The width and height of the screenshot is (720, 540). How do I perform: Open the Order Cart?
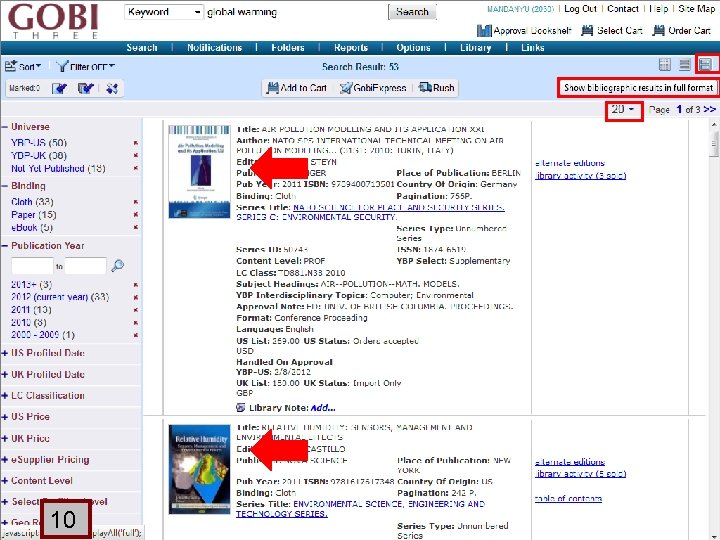[681, 31]
